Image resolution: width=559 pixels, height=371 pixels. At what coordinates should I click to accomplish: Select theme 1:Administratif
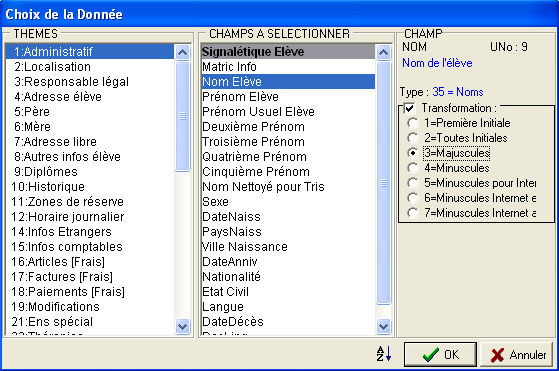[x=89, y=52]
